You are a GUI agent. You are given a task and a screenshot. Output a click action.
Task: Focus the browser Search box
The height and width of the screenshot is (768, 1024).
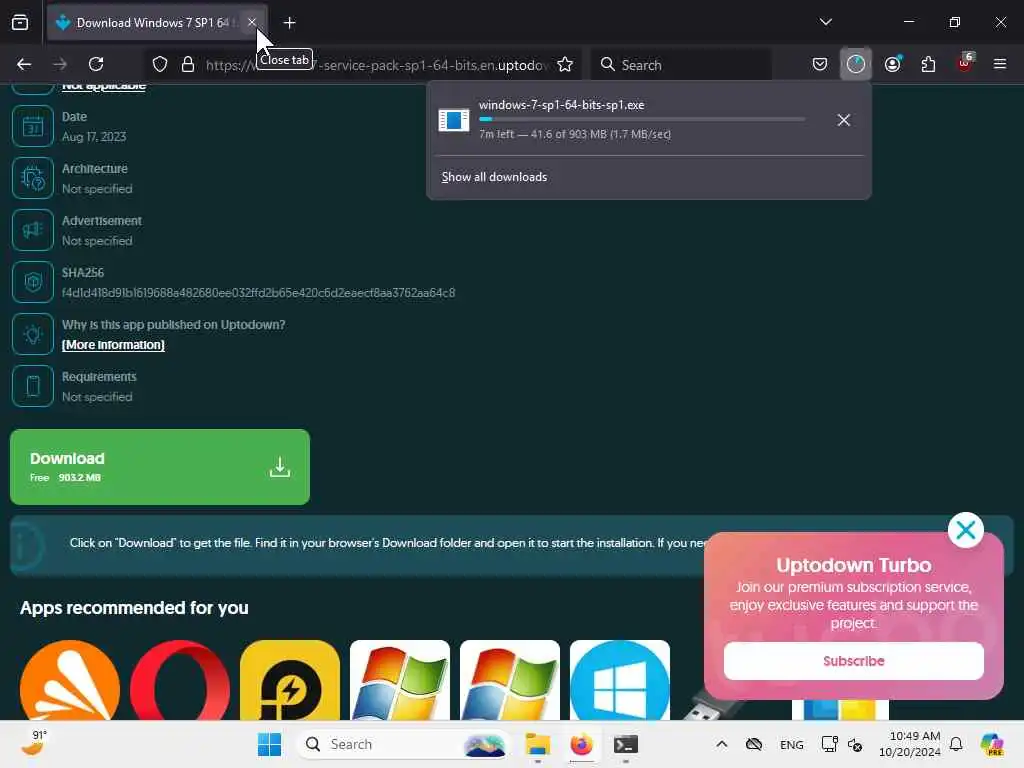pos(681,65)
